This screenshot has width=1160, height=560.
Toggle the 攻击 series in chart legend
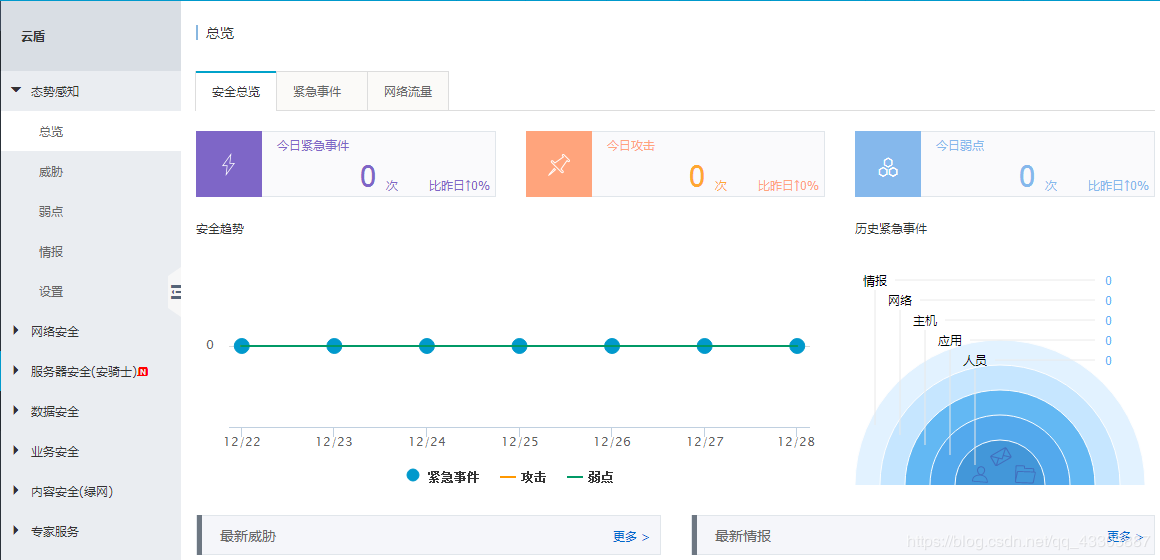[x=522, y=477]
